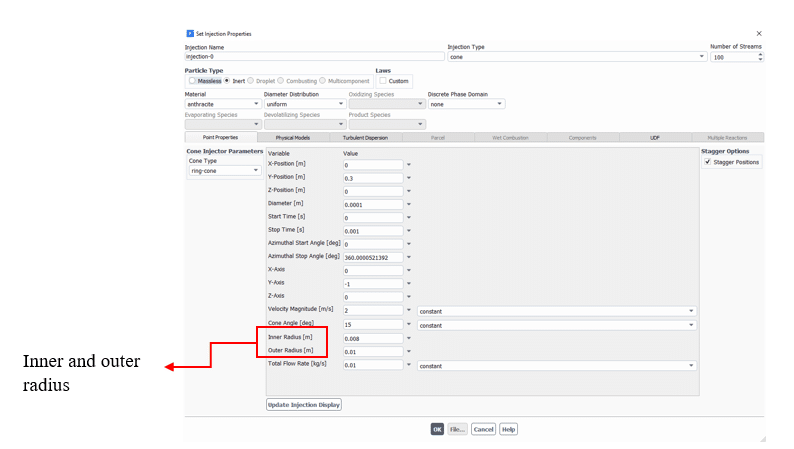This screenshot has width=794, height=449.
Task: Switch to the Physical Models tab
Action: (293, 137)
